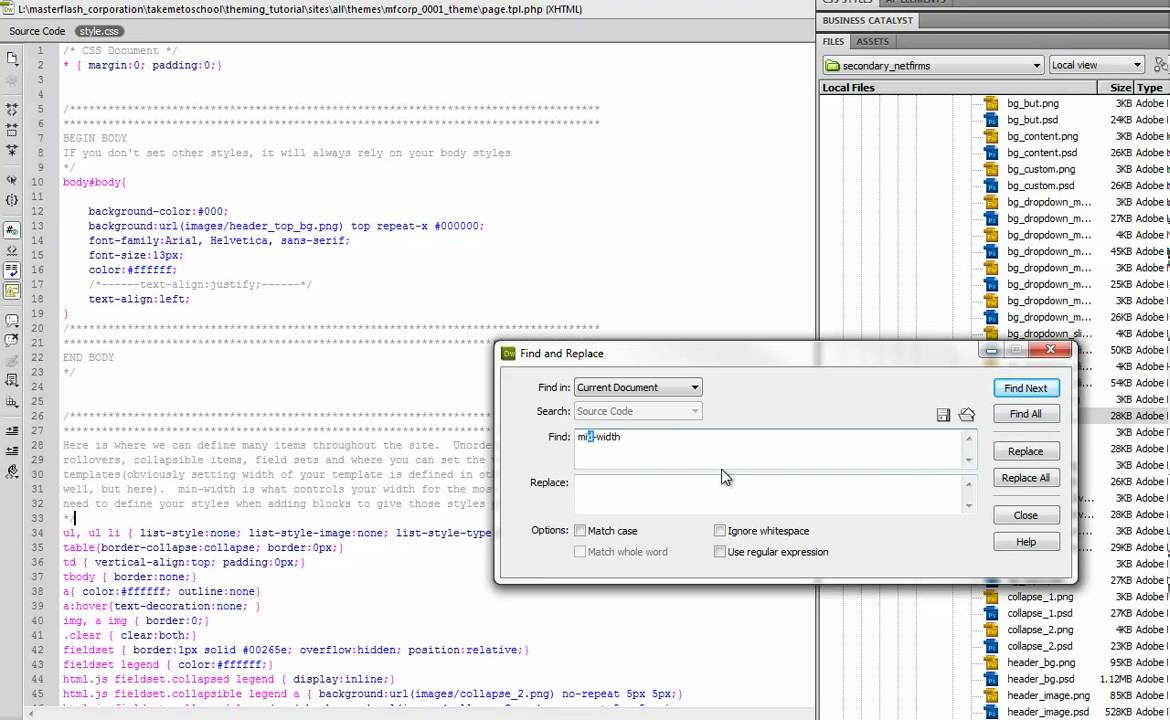Switch to style.css related file tab

click(99, 31)
